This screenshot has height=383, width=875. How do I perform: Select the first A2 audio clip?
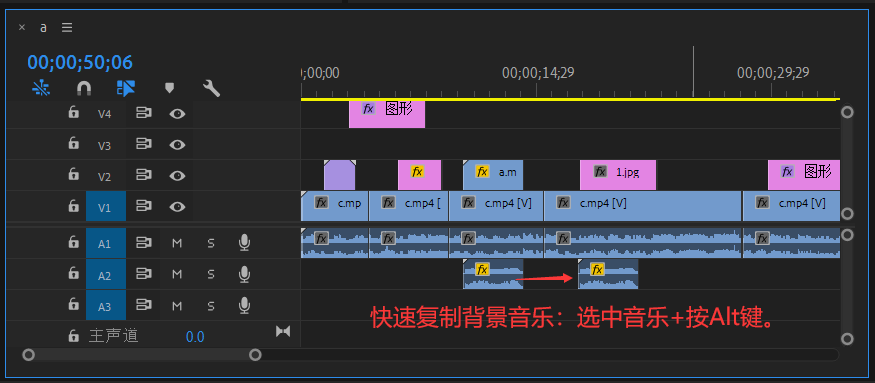(493, 274)
